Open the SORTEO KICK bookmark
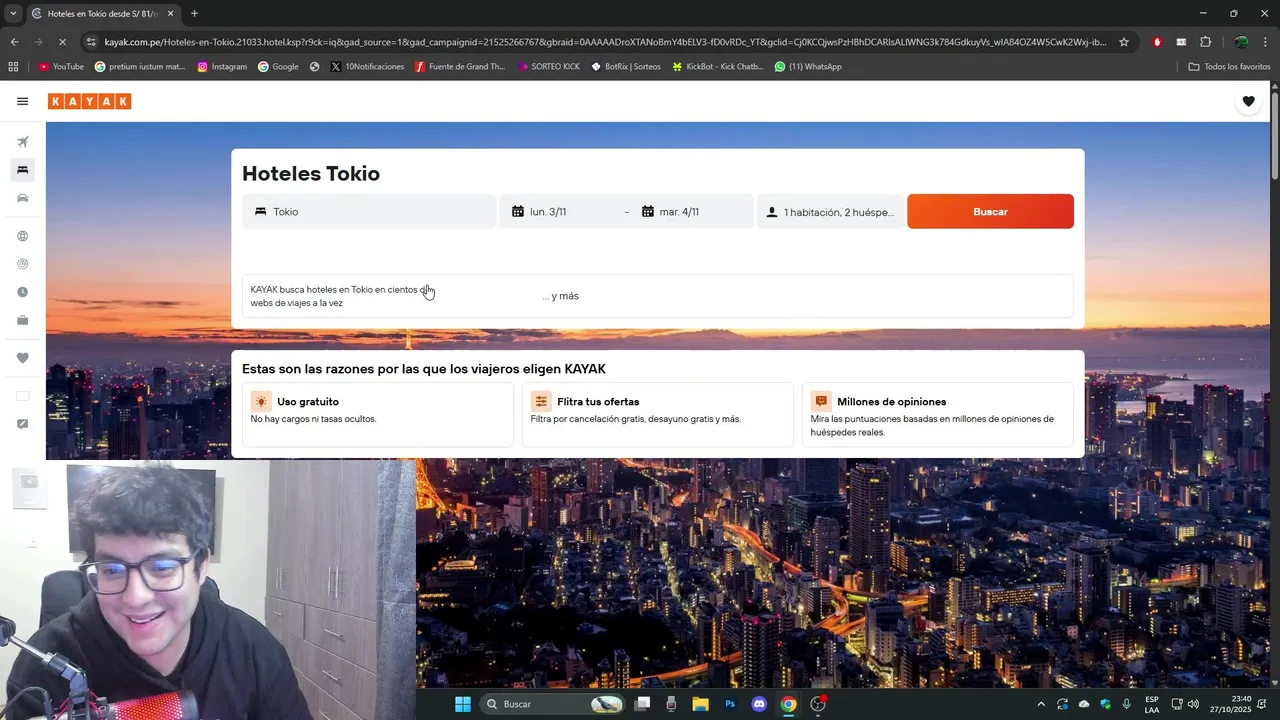 [x=549, y=66]
